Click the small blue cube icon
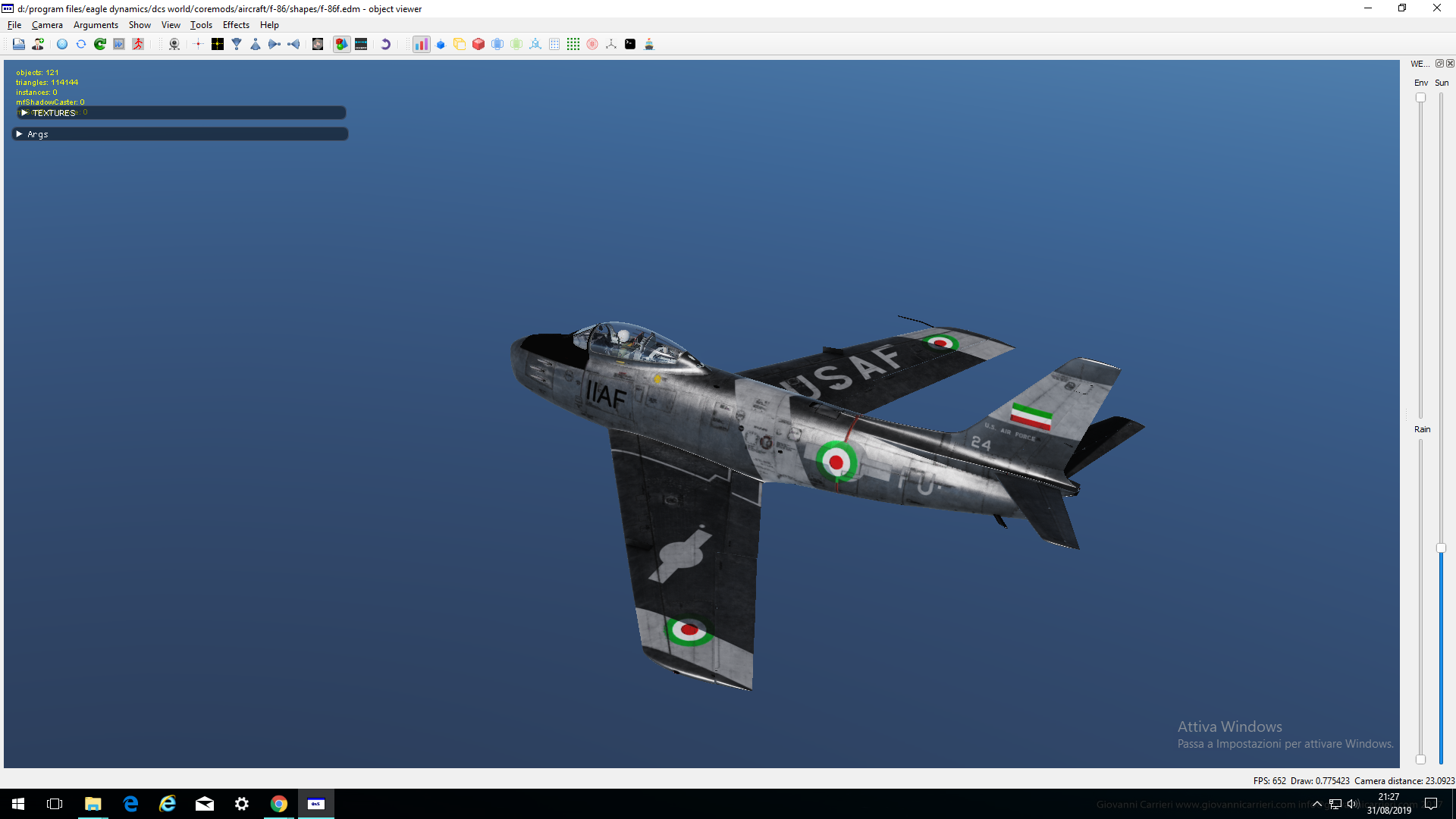 tap(441, 44)
